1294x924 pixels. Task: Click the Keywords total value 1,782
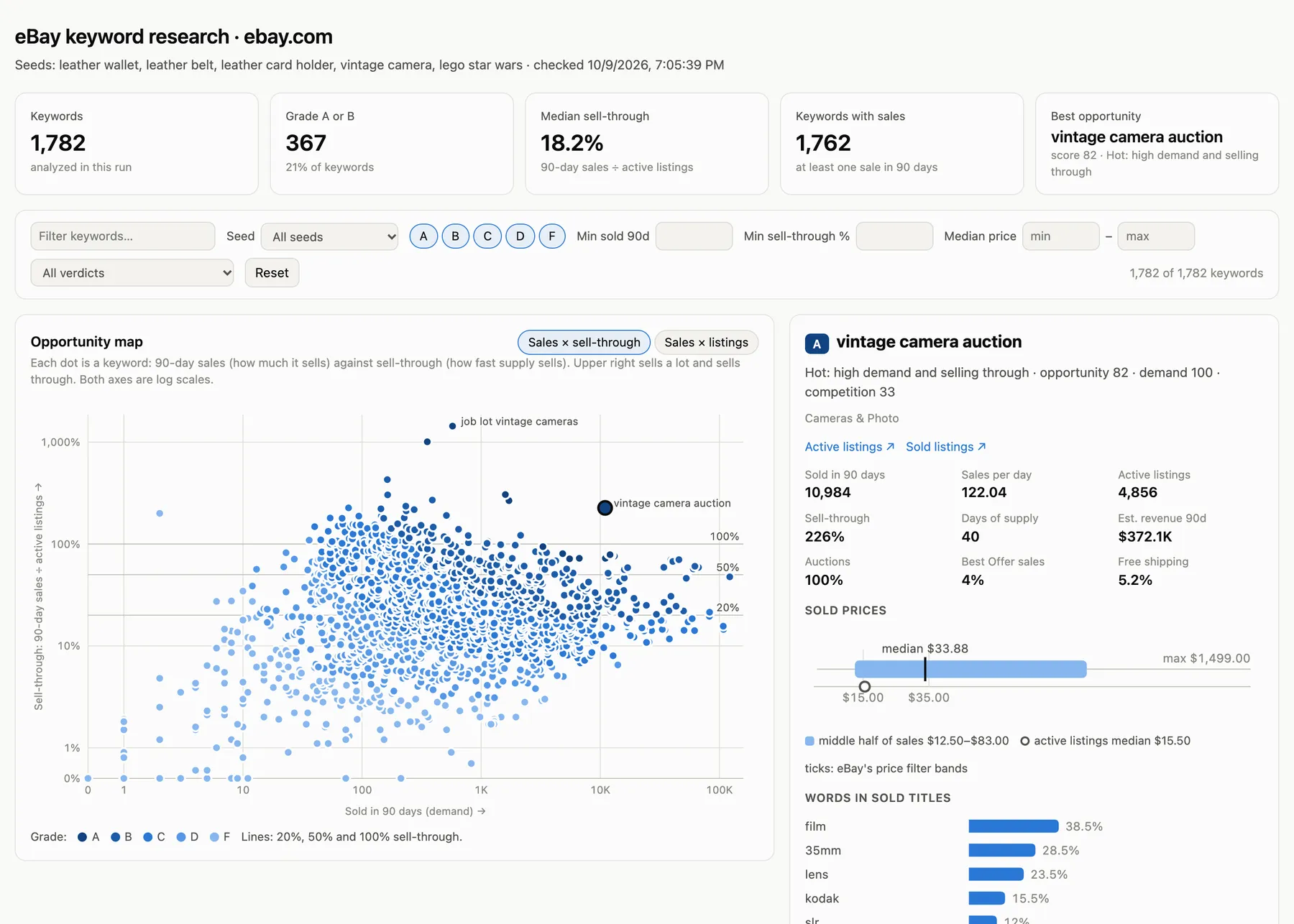tap(58, 143)
